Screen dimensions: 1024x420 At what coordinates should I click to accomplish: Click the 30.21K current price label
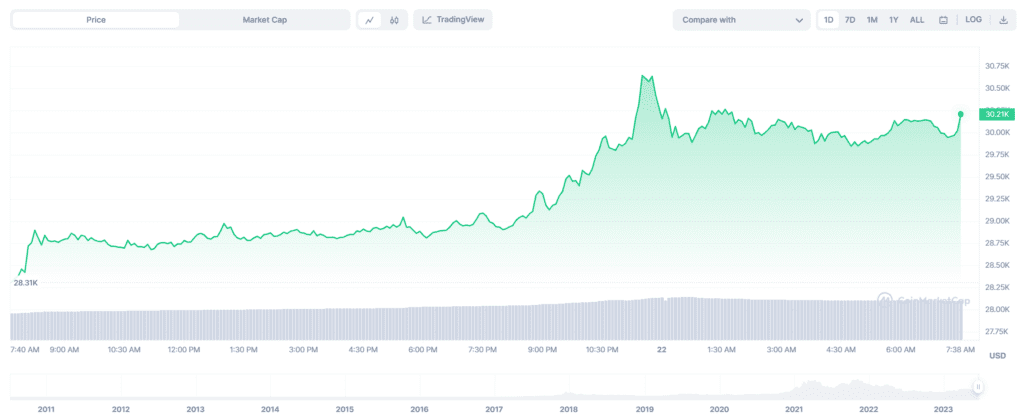coord(997,114)
